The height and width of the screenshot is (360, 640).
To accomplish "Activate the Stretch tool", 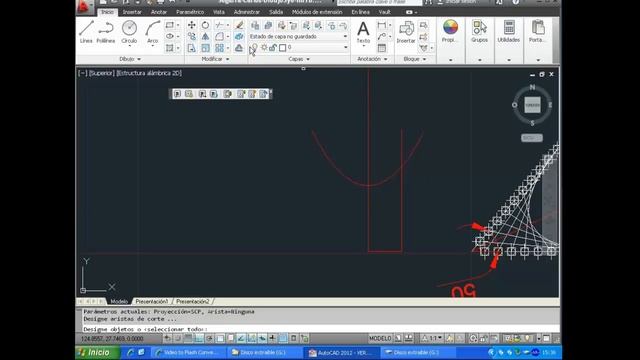I will tap(191, 48).
